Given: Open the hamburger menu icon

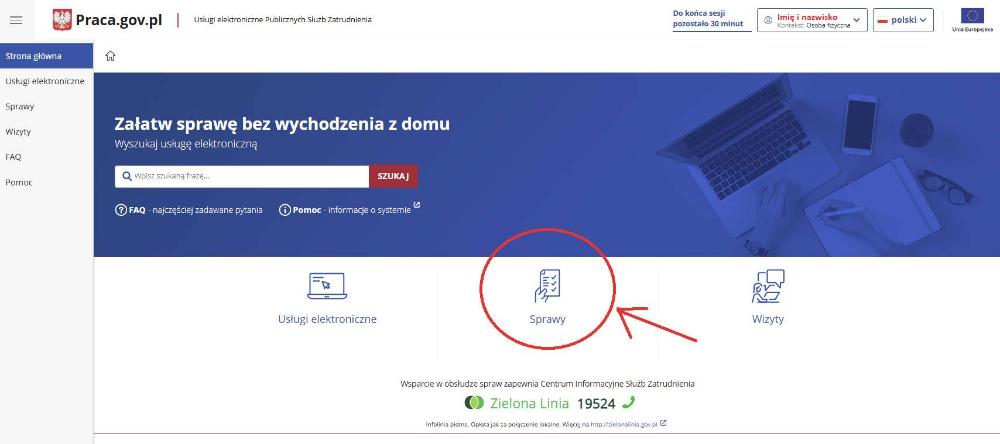Looking at the screenshot, I should coord(16,20).
